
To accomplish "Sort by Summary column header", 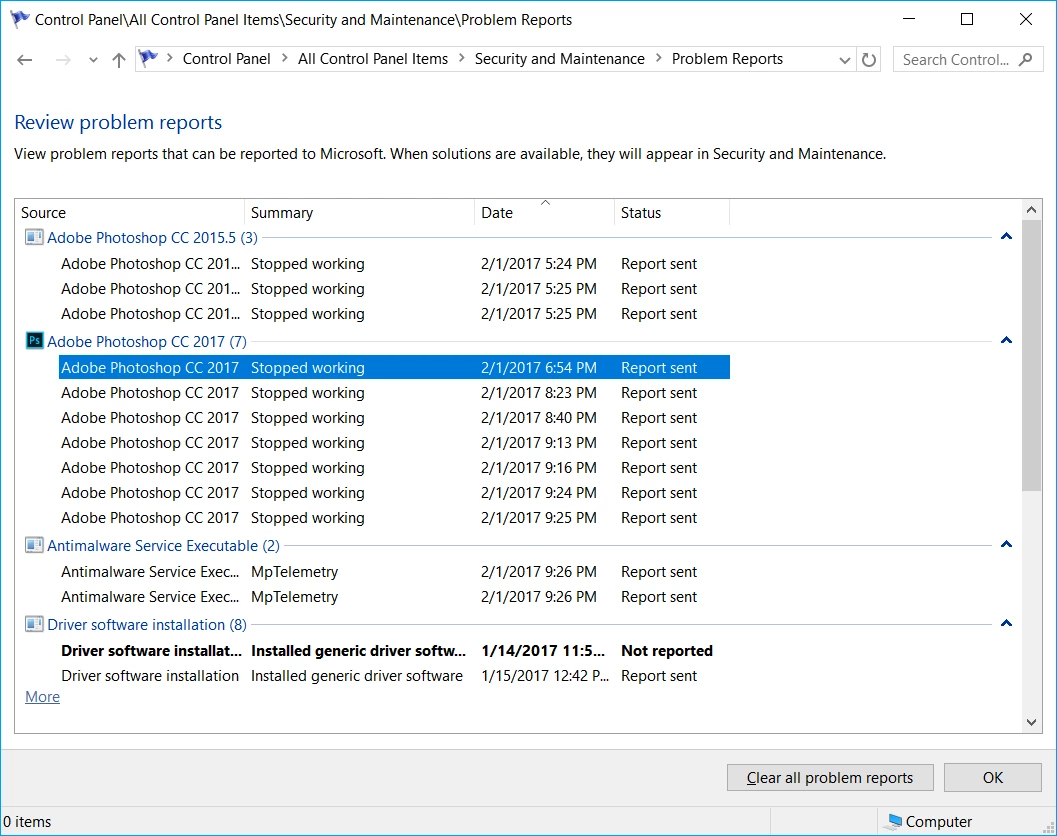I will click(x=359, y=213).
